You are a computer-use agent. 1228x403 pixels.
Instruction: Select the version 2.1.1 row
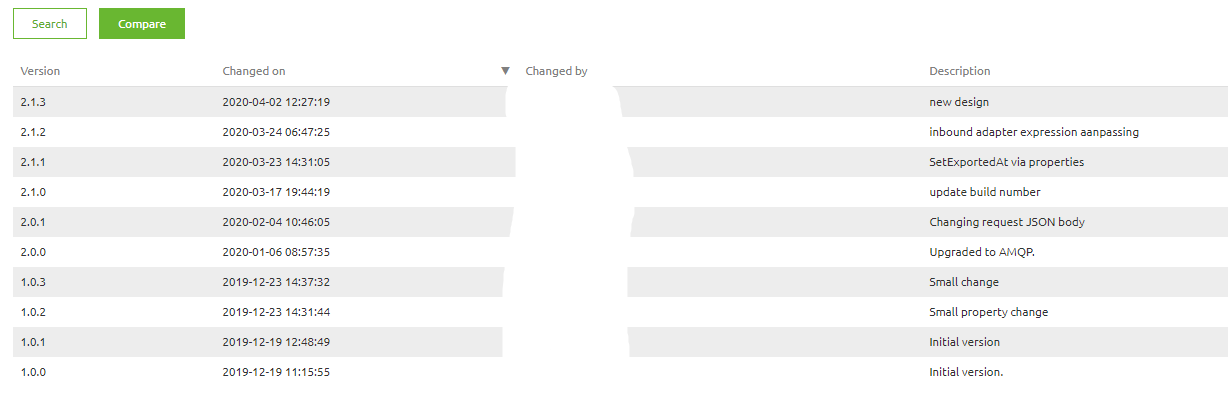point(33,162)
